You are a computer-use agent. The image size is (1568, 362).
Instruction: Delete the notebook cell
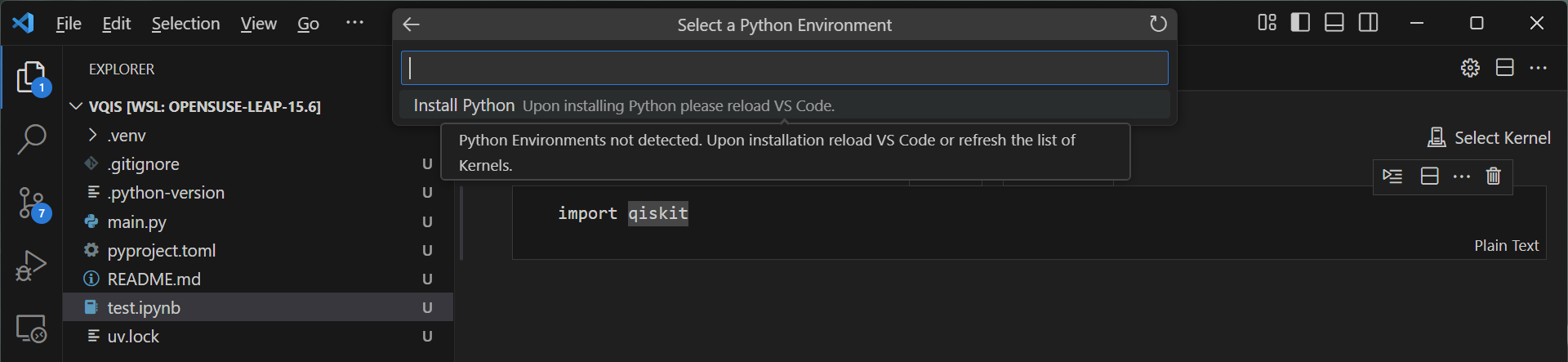click(1493, 177)
